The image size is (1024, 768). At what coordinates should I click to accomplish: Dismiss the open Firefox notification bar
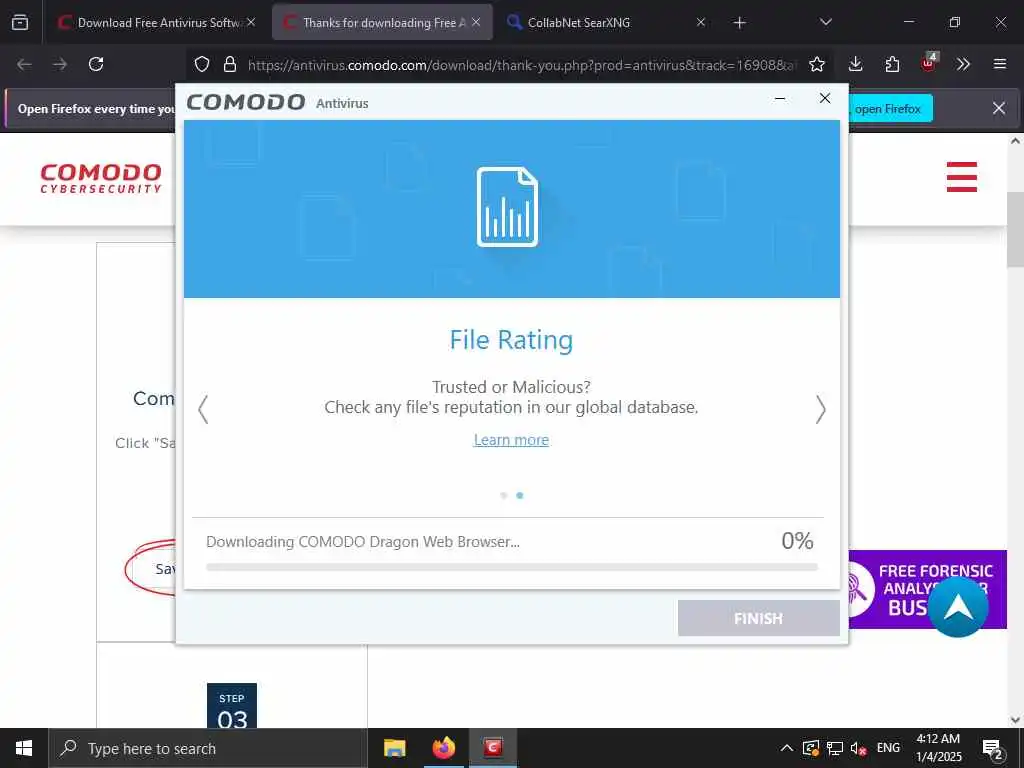coord(999,108)
